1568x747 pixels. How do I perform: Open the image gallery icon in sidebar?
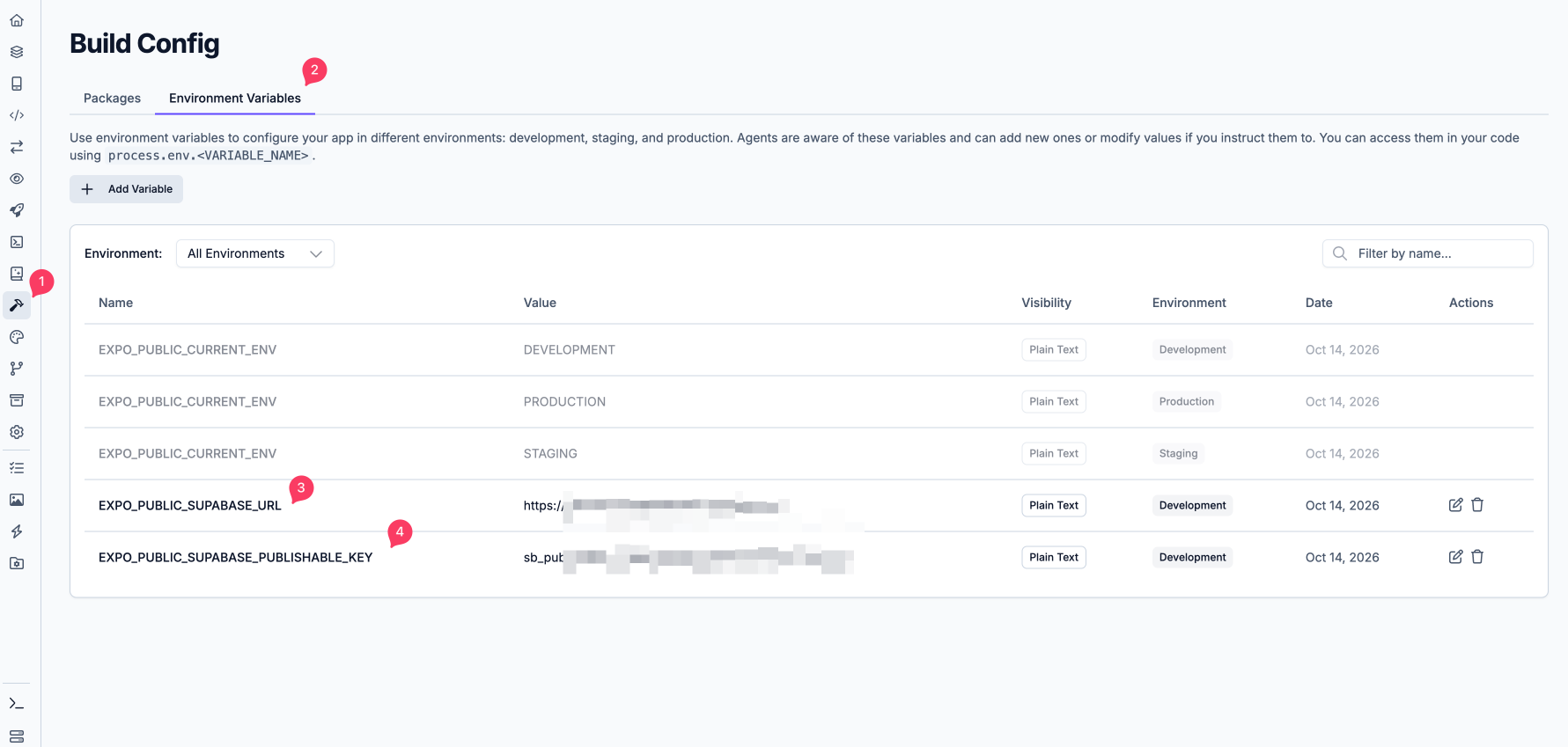[17, 500]
